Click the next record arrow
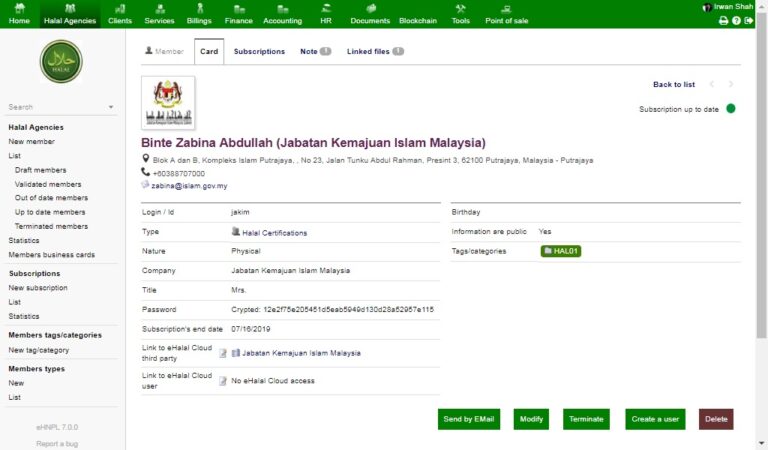 coord(731,84)
